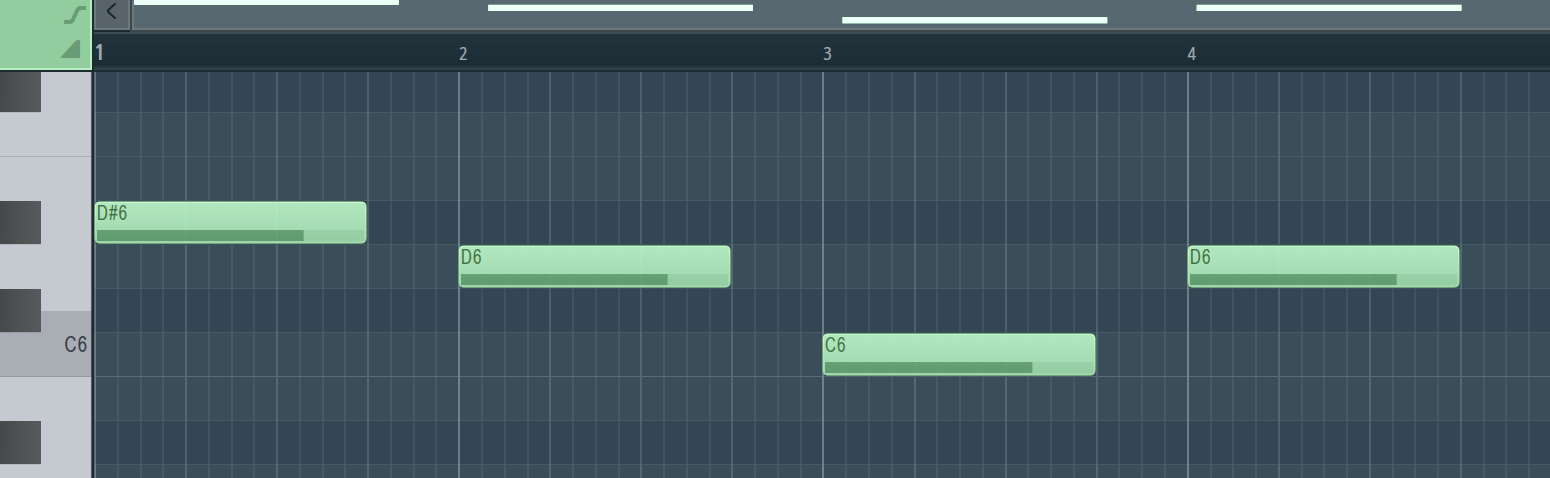Screen dimensions: 1550x478
Task: Click bar 1 on the timeline ruler
Action: (x=100, y=54)
